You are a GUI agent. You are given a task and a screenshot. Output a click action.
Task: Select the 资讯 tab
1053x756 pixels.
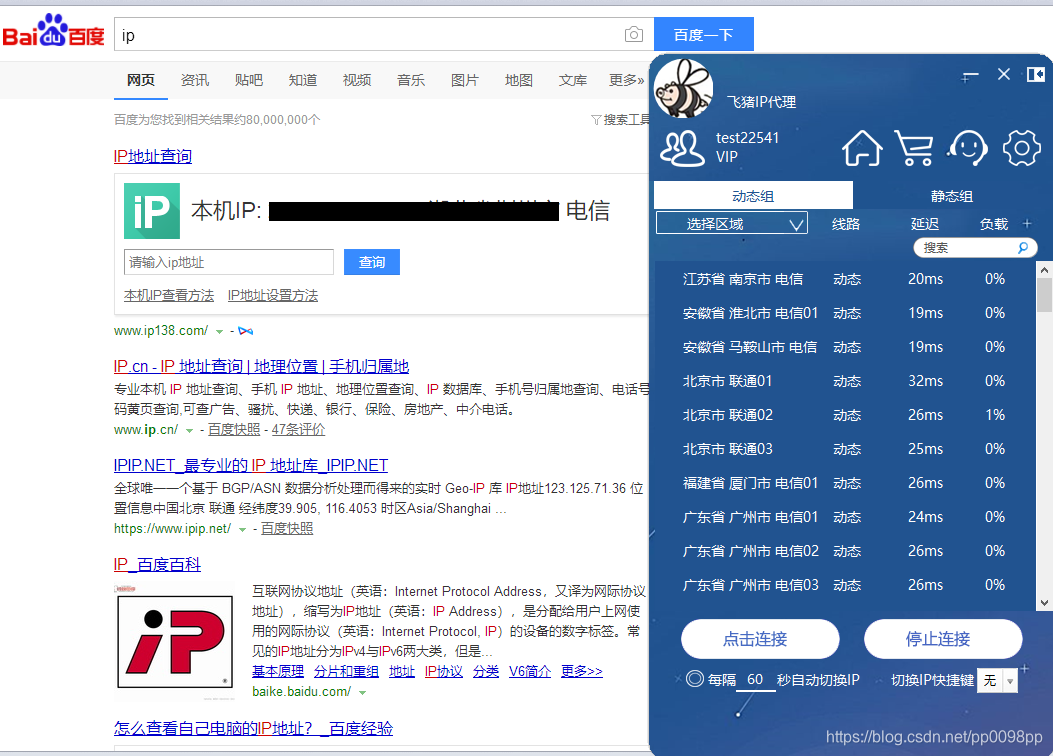tap(195, 80)
